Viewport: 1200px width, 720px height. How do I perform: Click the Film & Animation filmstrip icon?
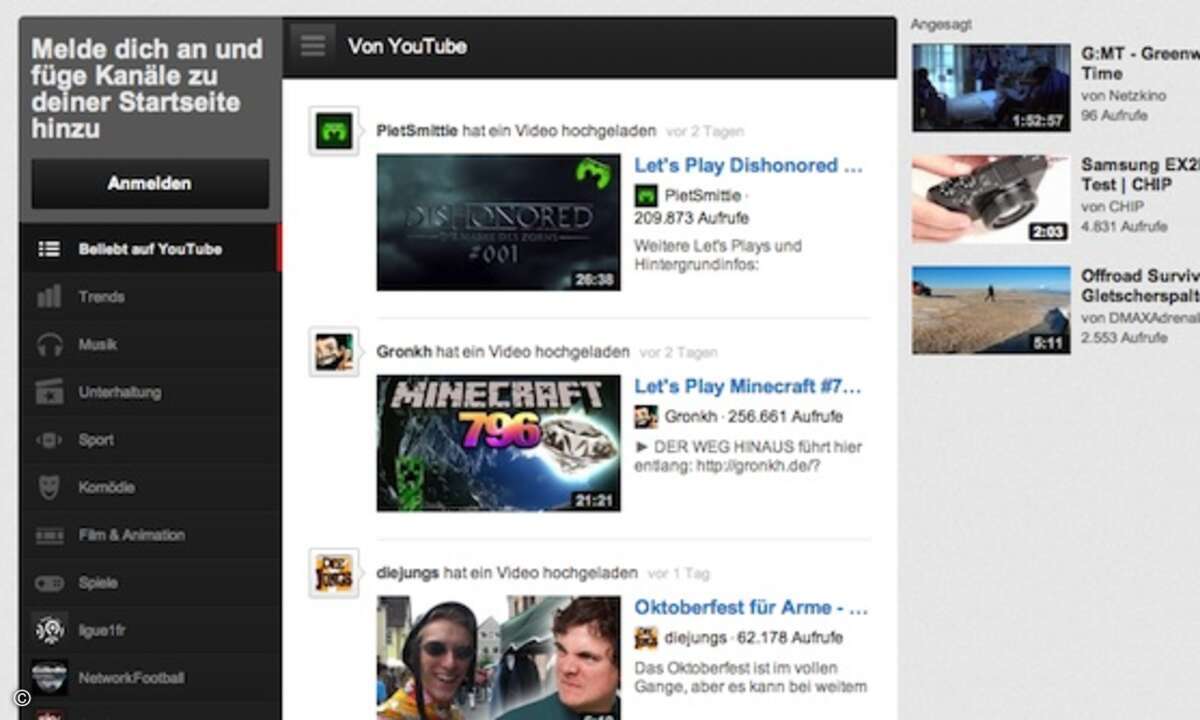point(49,536)
